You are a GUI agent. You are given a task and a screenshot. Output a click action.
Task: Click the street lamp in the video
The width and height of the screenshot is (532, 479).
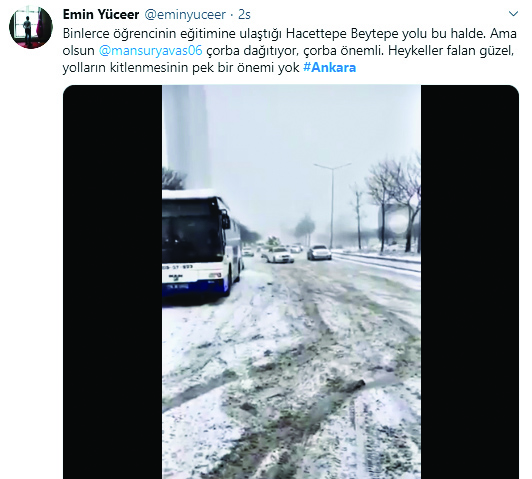tap(332, 205)
